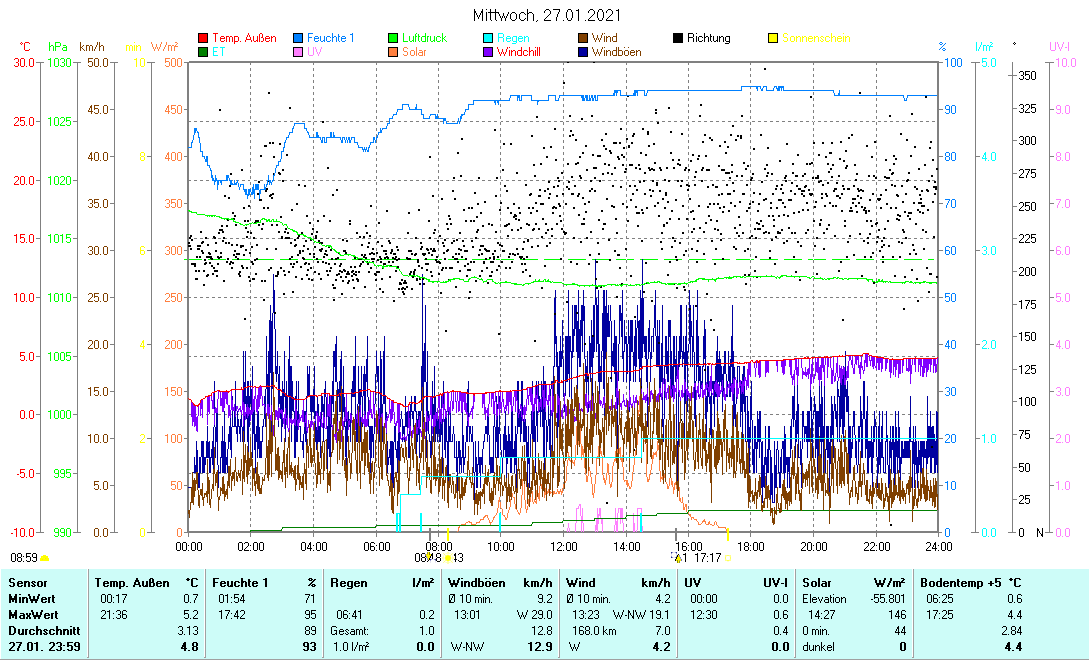
Task: Click the 12:00 time axis label
Action: coord(564,546)
